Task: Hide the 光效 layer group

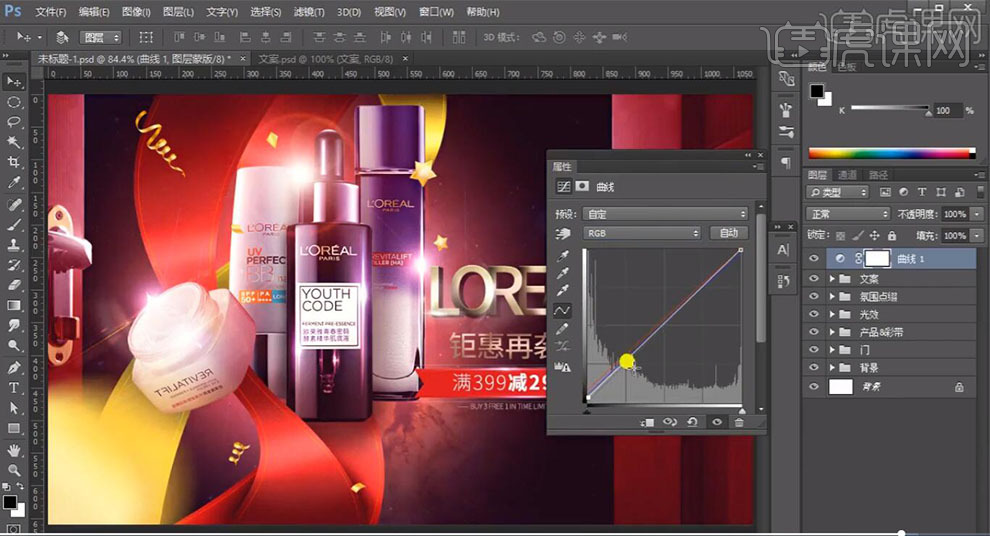Action: tap(814, 314)
